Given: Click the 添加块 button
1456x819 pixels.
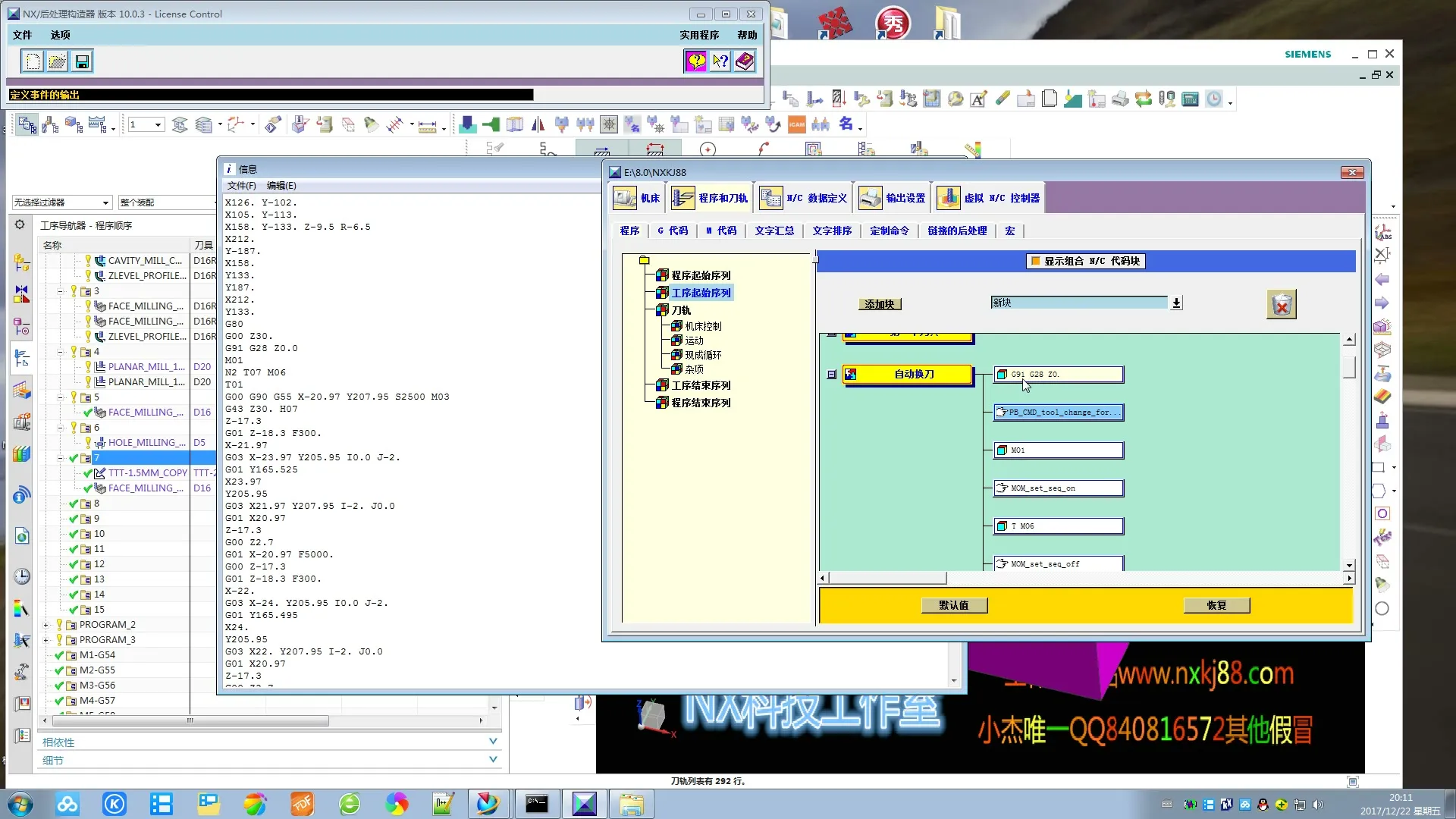Looking at the screenshot, I should click(x=880, y=304).
